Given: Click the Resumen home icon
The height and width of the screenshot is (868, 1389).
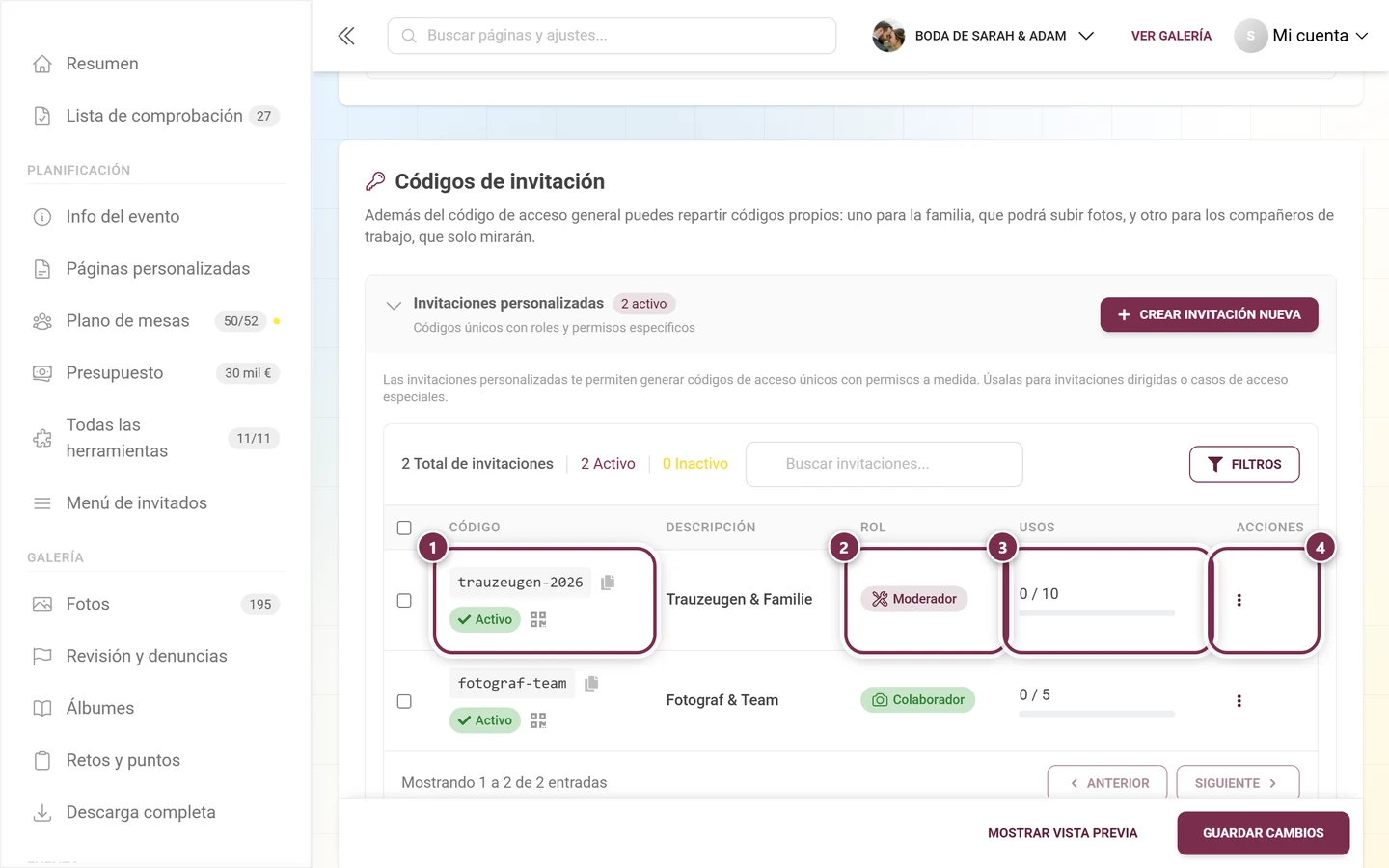Looking at the screenshot, I should 42,64.
